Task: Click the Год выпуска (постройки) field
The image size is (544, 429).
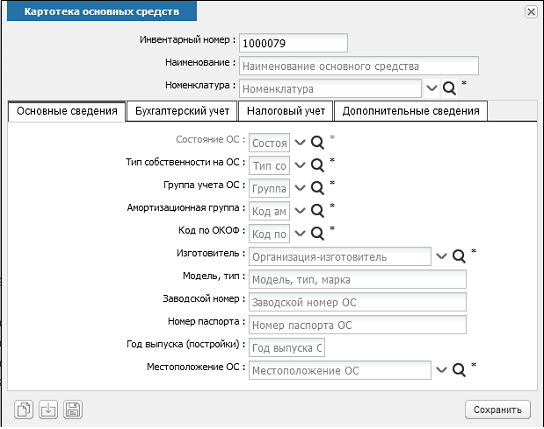Action: click(287, 348)
